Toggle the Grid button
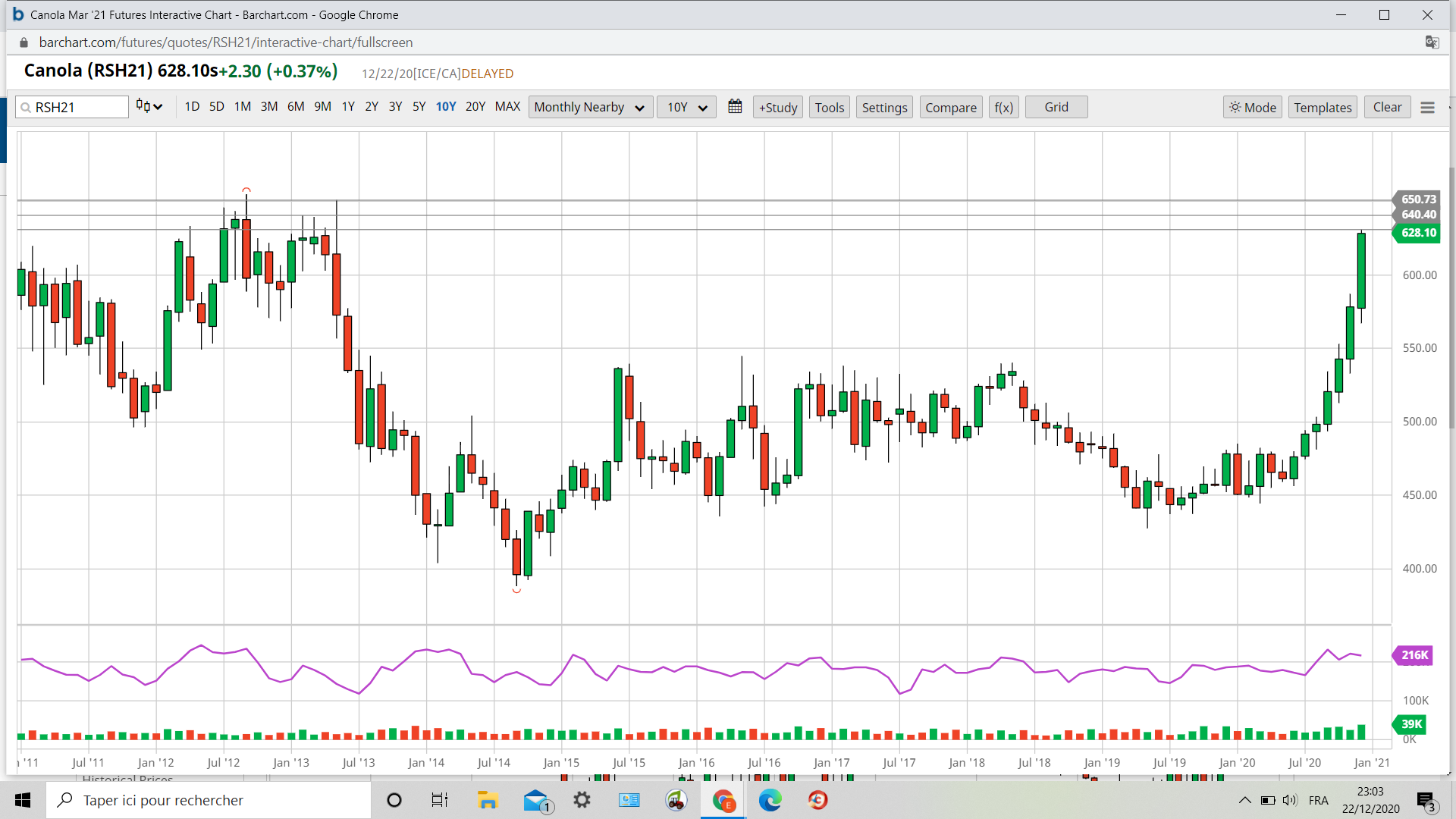The height and width of the screenshot is (819, 1456). [1056, 107]
